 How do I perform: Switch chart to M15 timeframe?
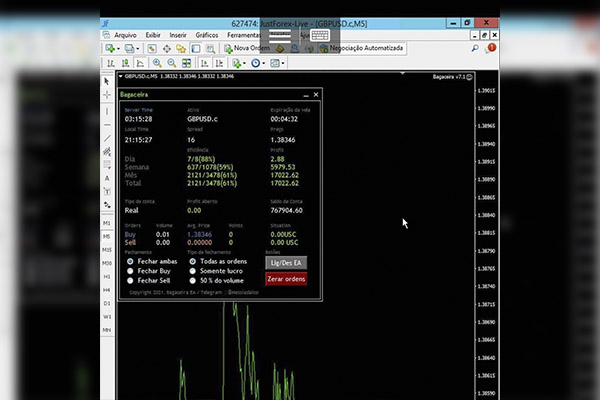point(107,250)
